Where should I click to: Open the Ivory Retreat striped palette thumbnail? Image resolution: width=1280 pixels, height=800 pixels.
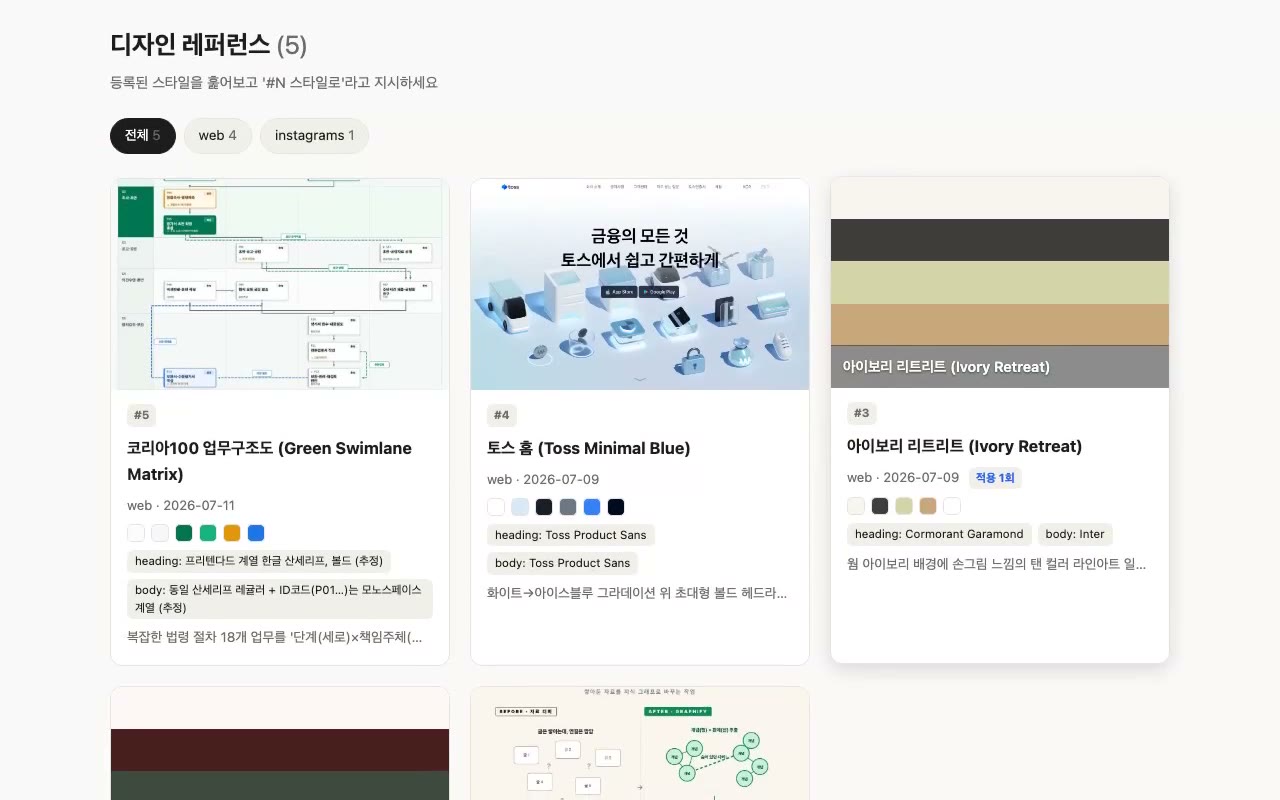click(x=1000, y=282)
